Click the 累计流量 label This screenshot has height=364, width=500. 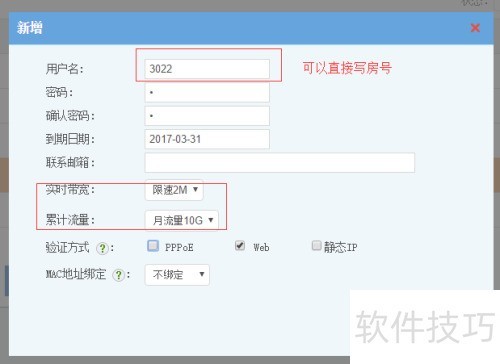pos(70,220)
